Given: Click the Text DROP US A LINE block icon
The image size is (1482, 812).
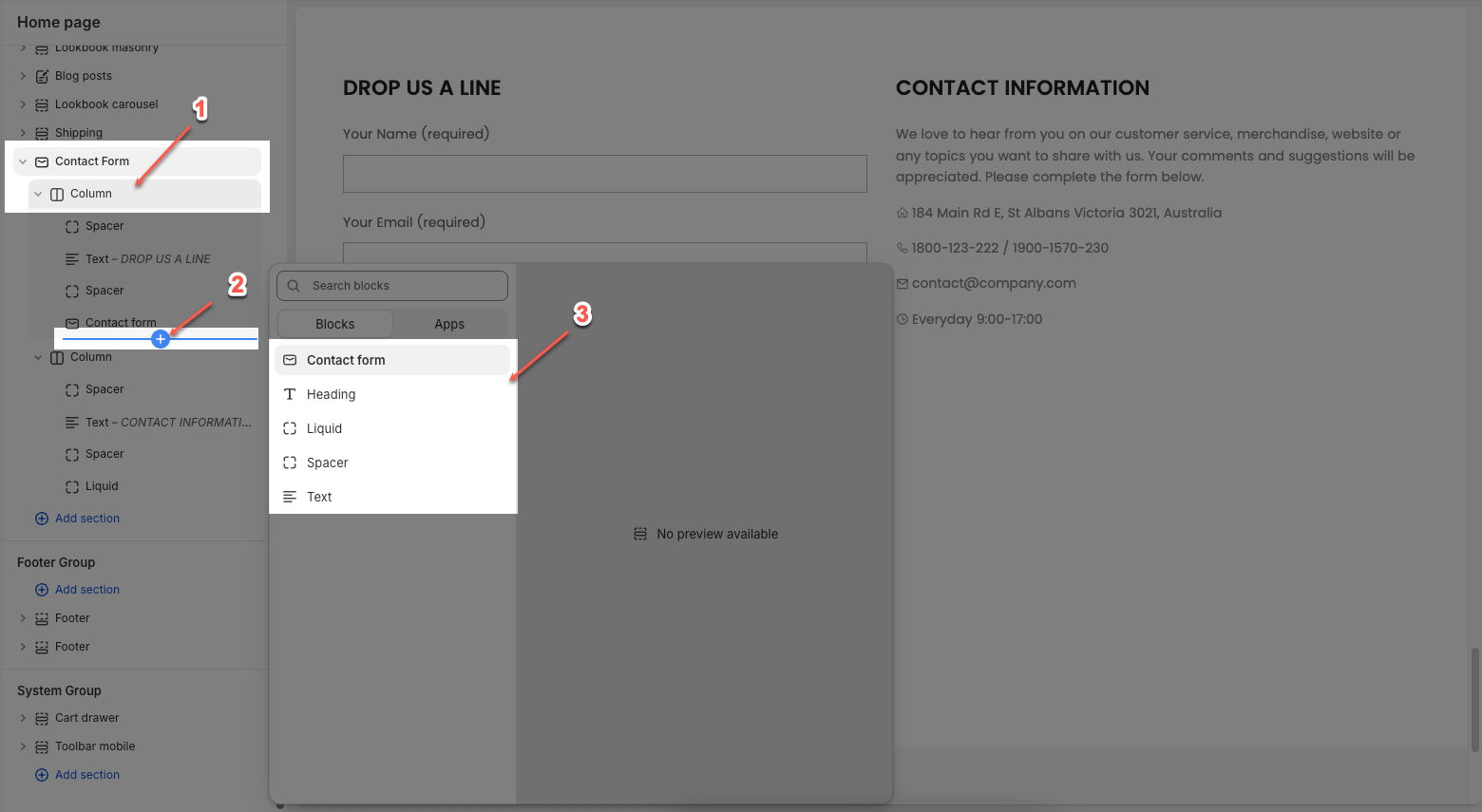Looking at the screenshot, I should pyautogui.click(x=72, y=258).
